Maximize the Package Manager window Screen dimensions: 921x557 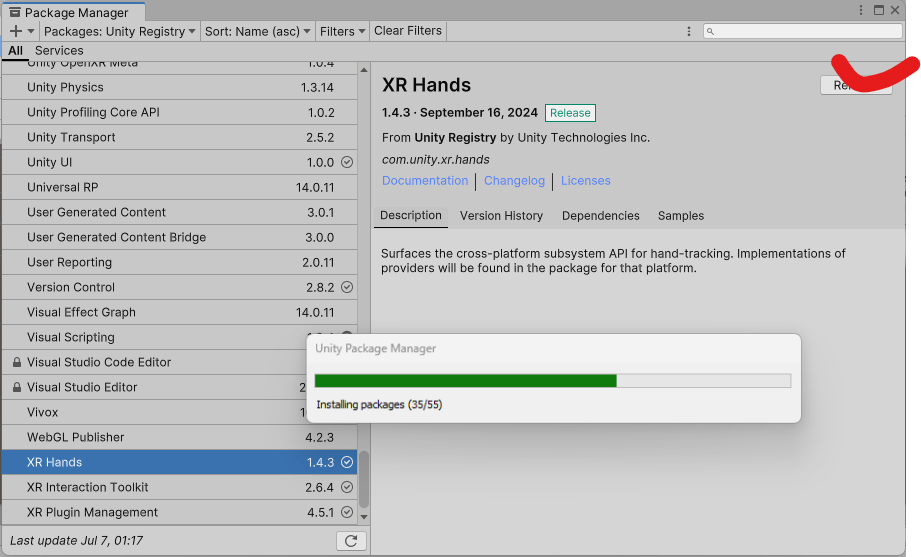pyautogui.click(x=879, y=10)
